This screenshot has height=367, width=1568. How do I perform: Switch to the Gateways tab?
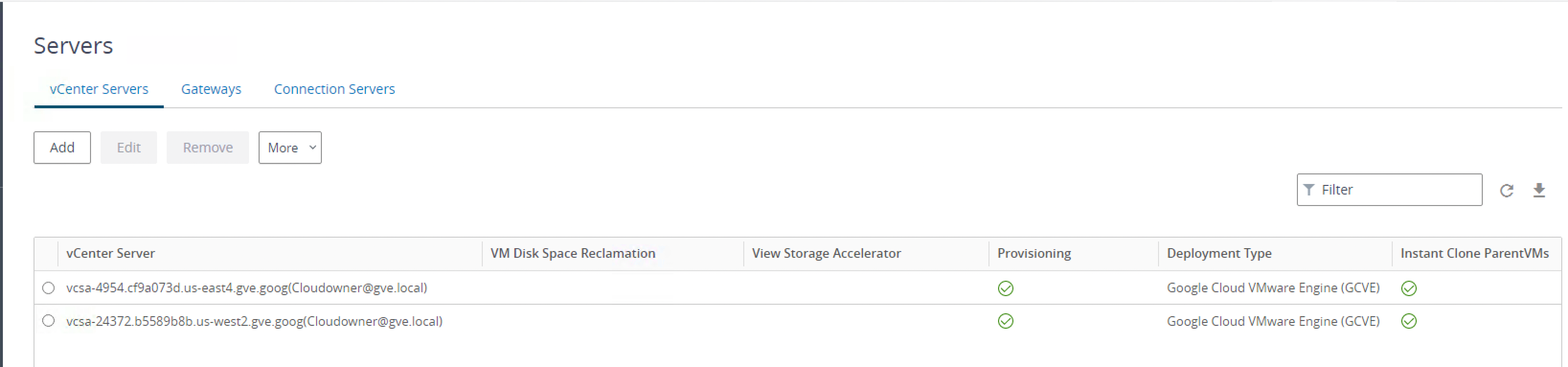click(x=211, y=90)
